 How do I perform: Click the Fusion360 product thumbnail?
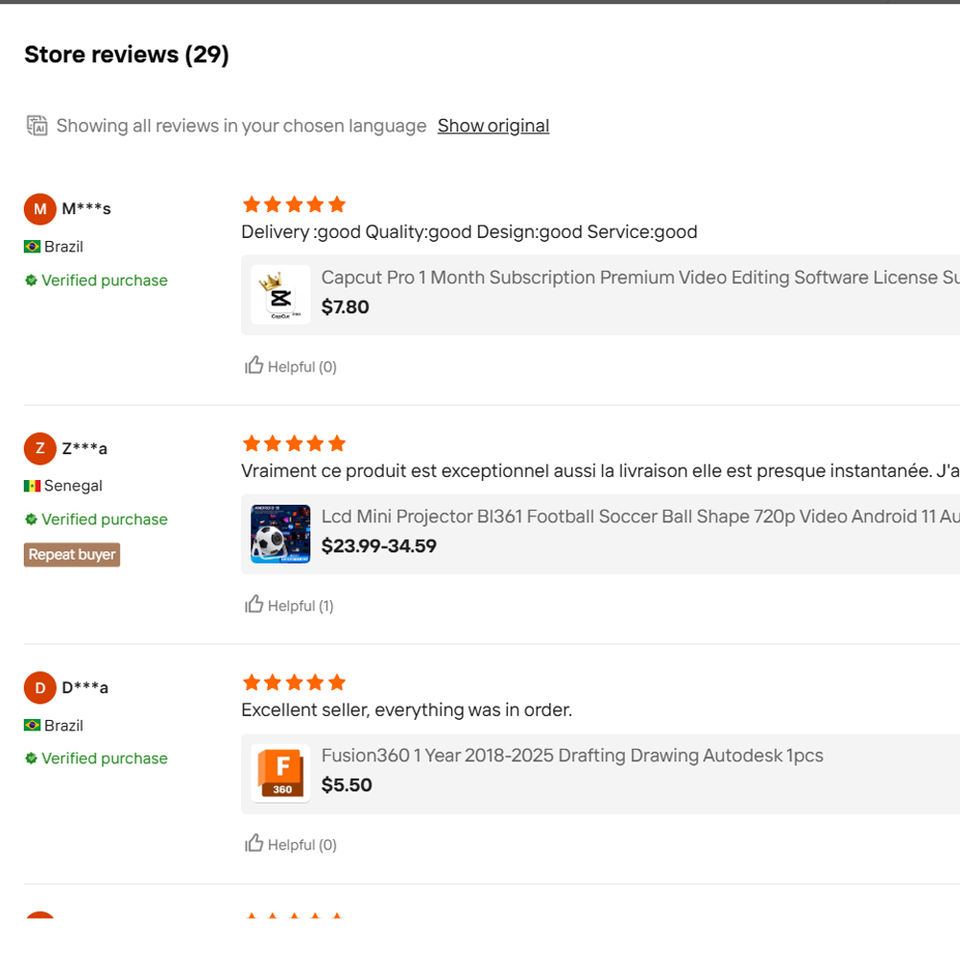[x=280, y=773]
